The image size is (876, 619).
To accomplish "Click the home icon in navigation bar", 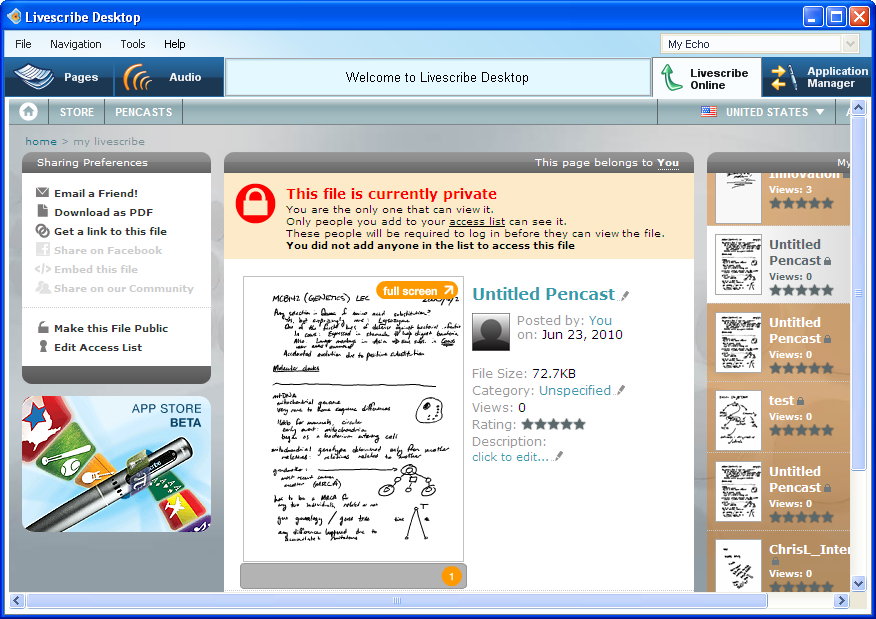I will (x=28, y=112).
